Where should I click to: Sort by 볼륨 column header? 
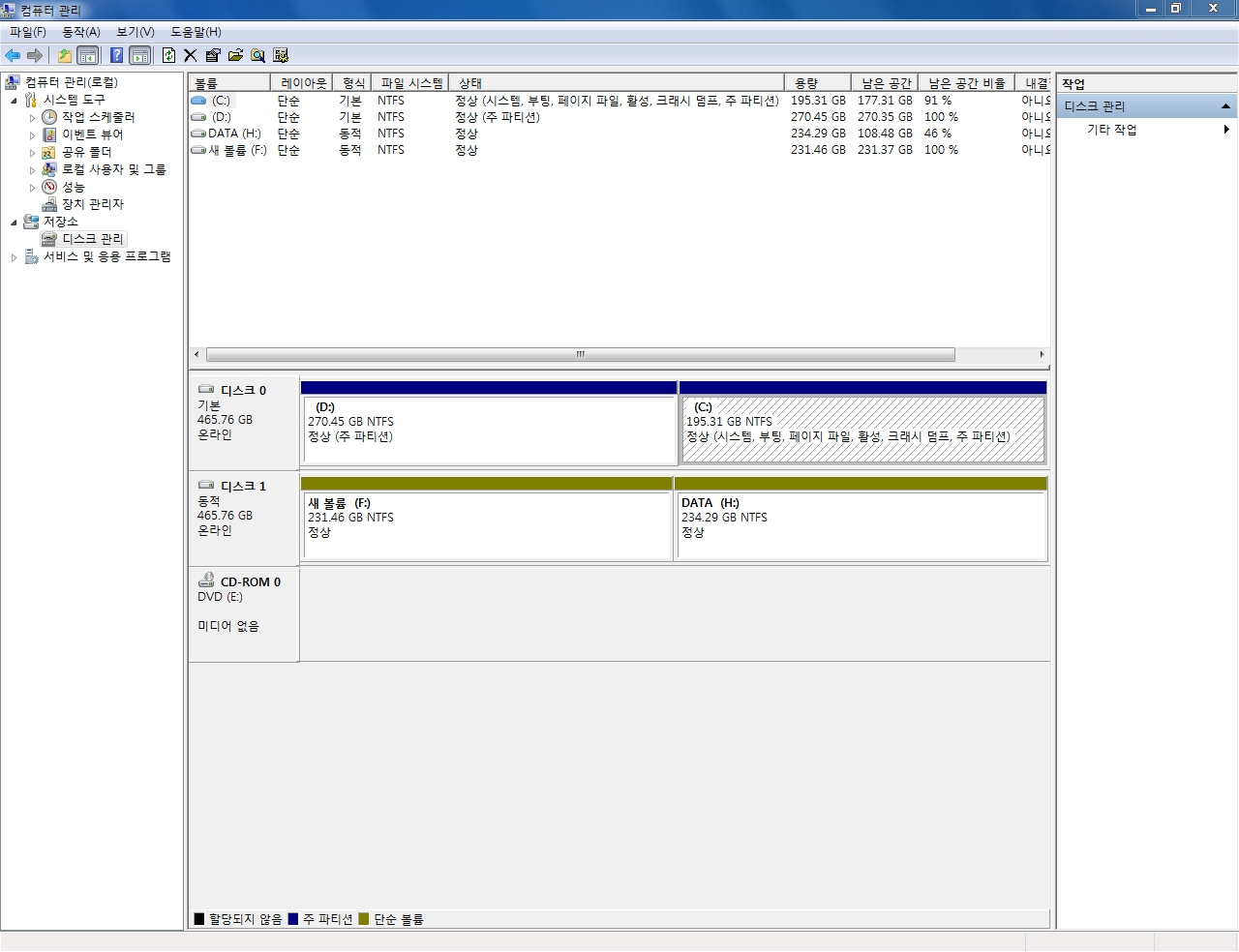[x=229, y=83]
